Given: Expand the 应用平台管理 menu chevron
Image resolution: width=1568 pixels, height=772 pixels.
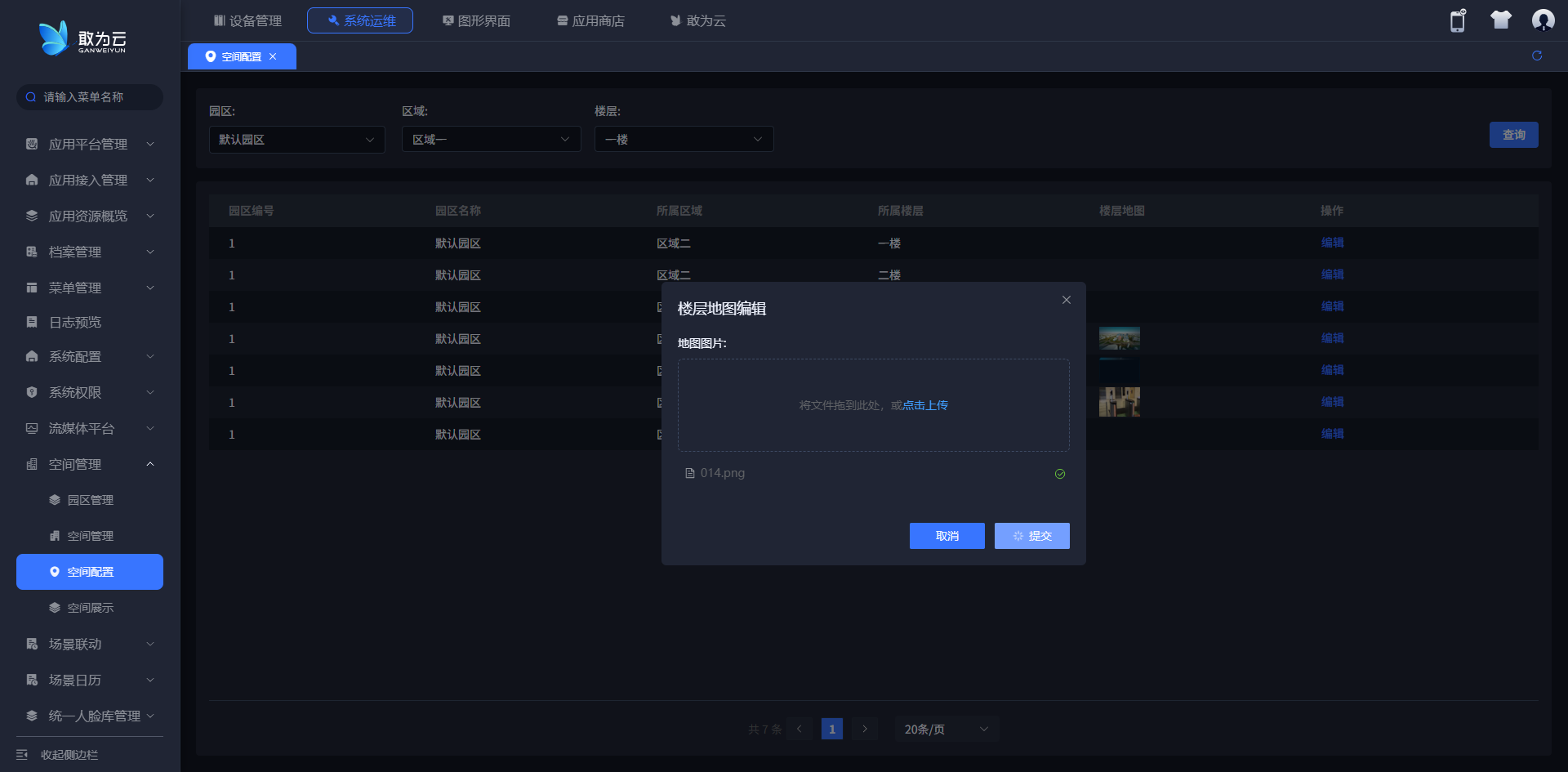Looking at the screenshot, I should pyautogui.click(x=150, y=144).
